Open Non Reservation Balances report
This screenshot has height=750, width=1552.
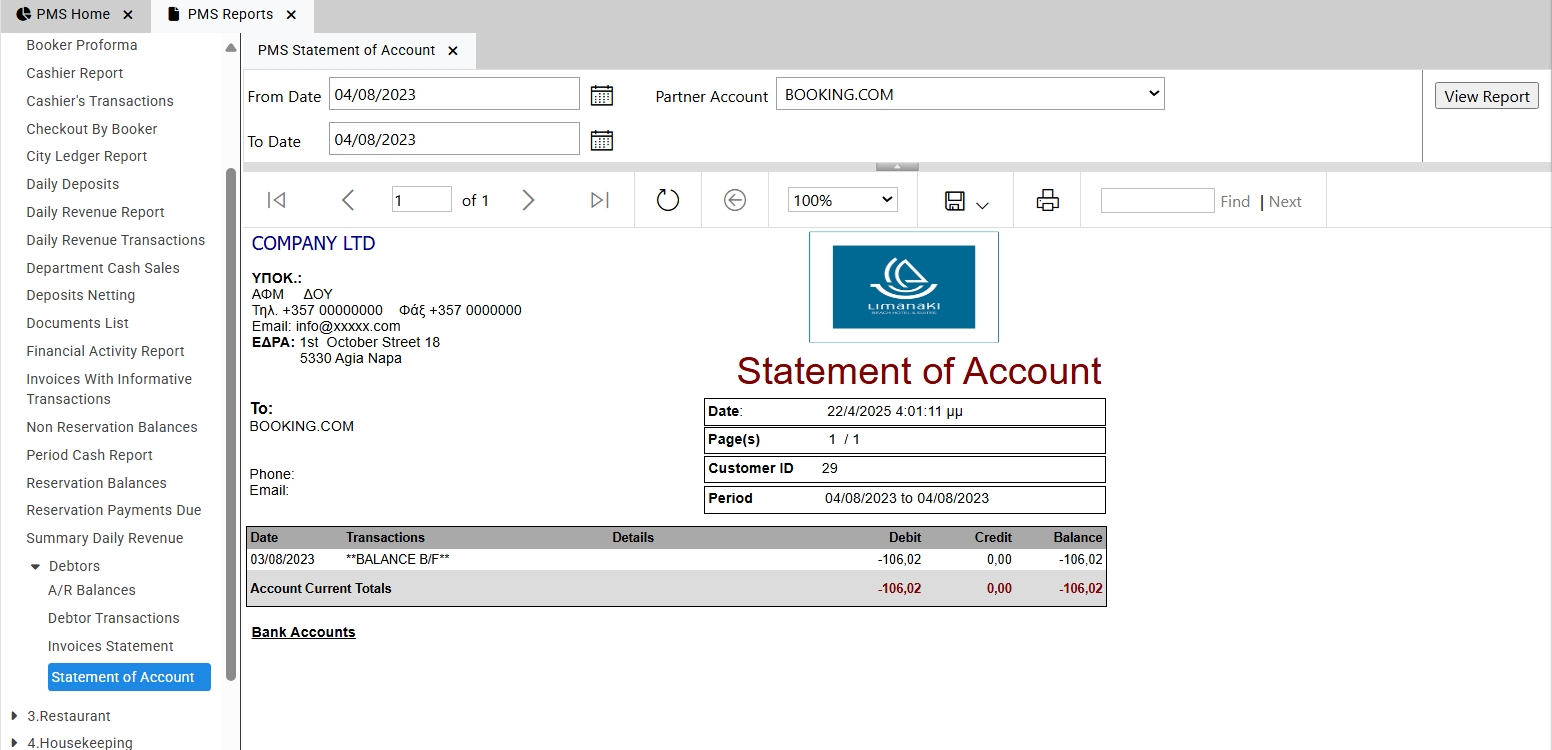[112, 427]
